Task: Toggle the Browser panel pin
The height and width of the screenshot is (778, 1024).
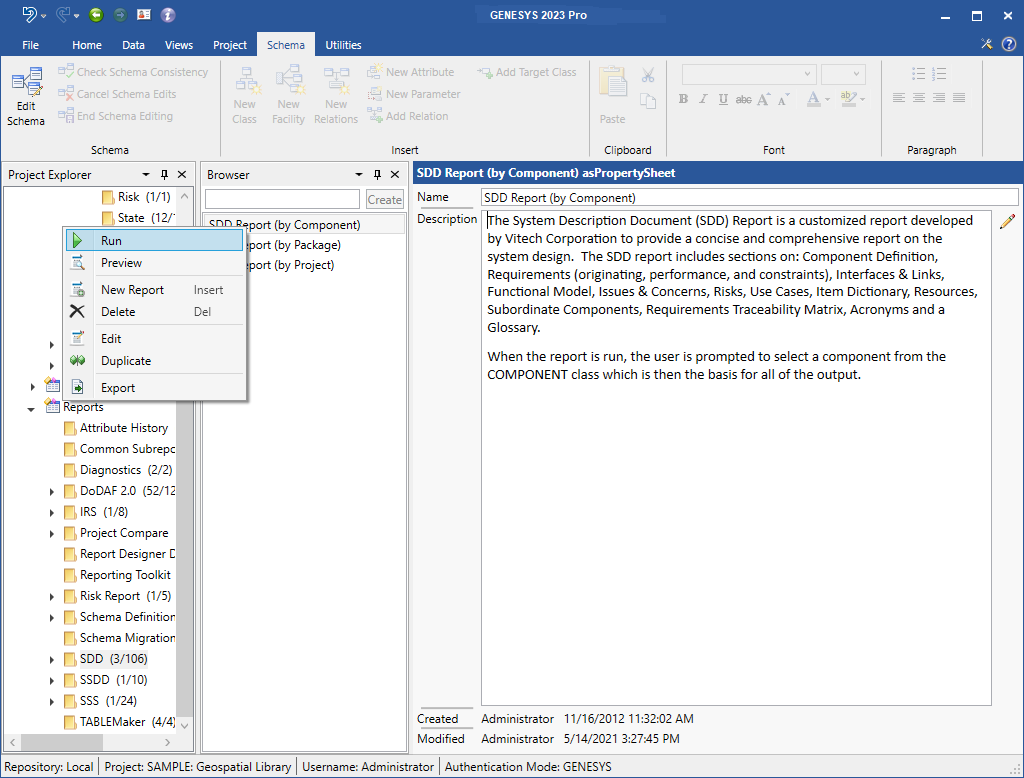Action: click(x=377, y=175)
